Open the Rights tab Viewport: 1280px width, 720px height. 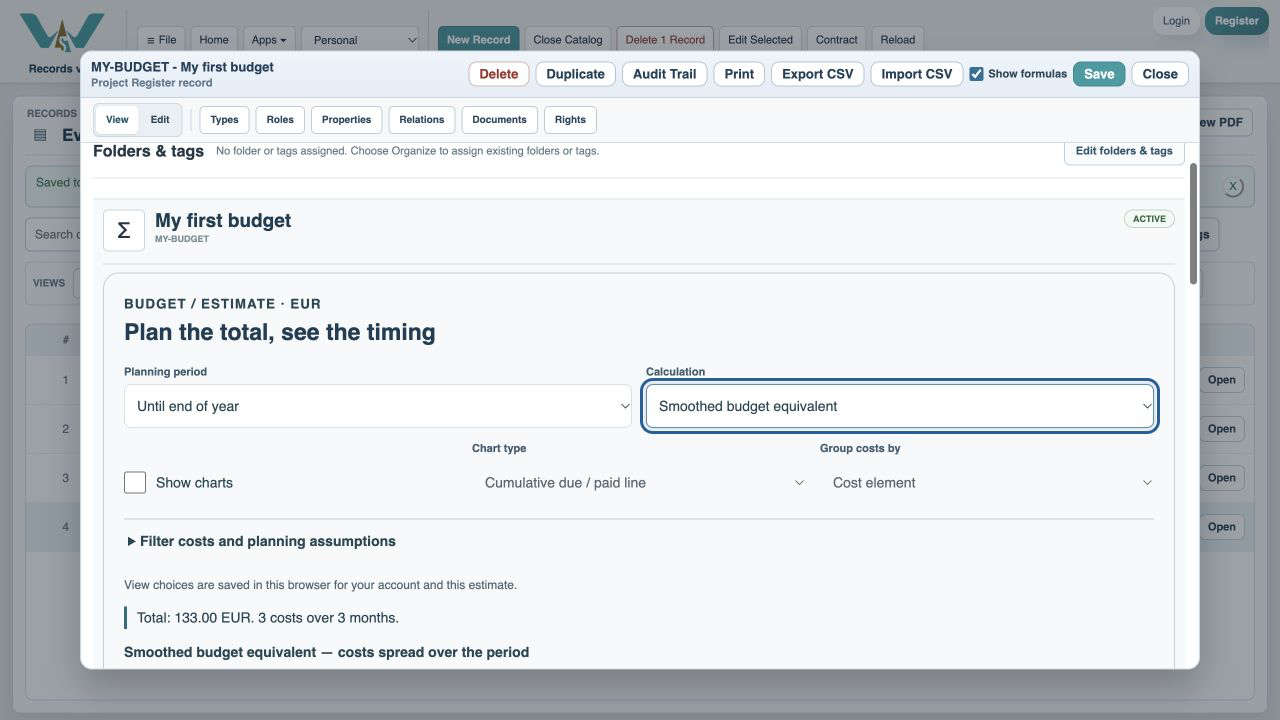570,119
